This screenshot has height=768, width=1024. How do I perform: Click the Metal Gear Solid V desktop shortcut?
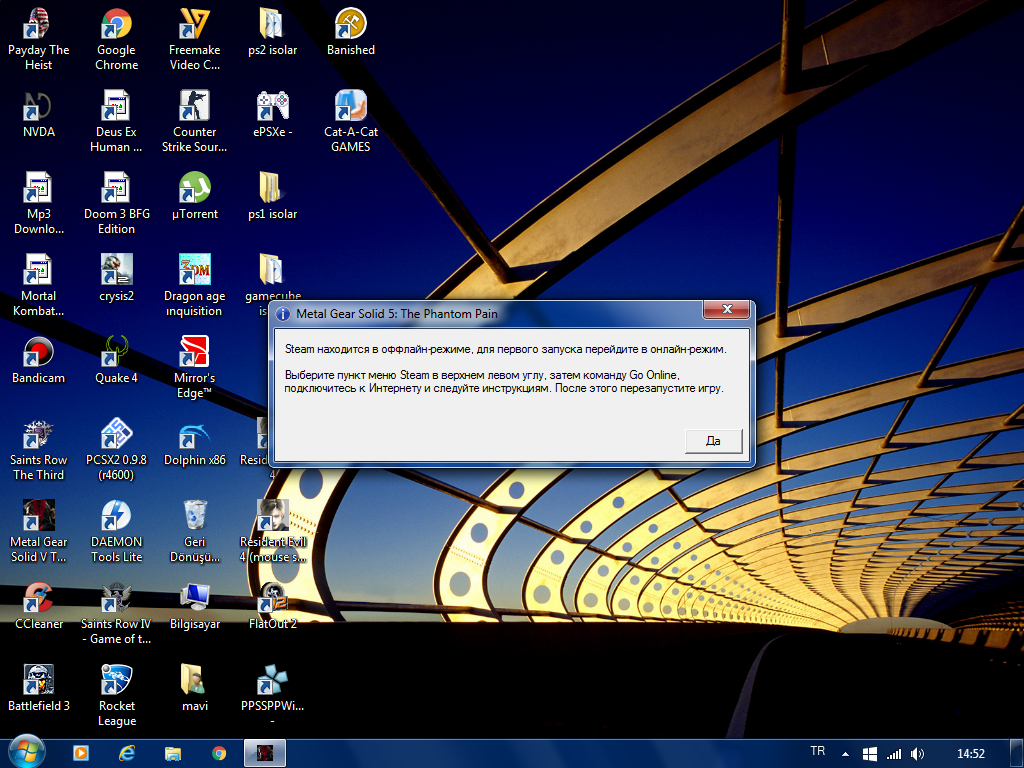pos(39,532)
